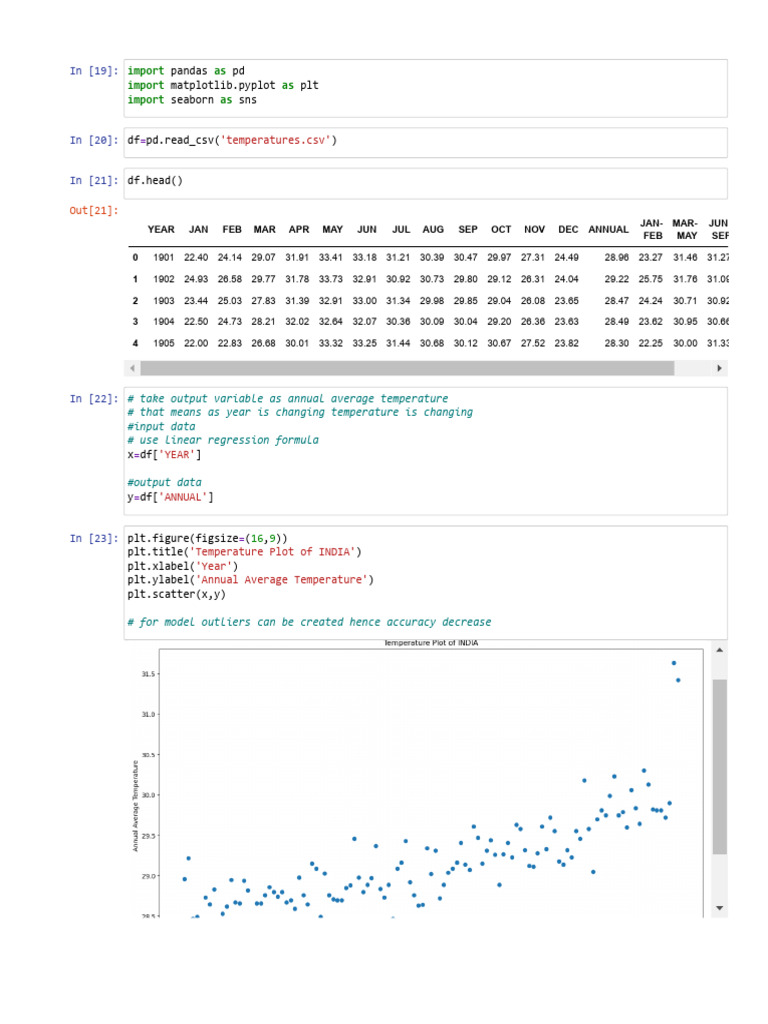Click the down arrow of the plot output scrollbar

pyautogui.click(x=719, y=907)
